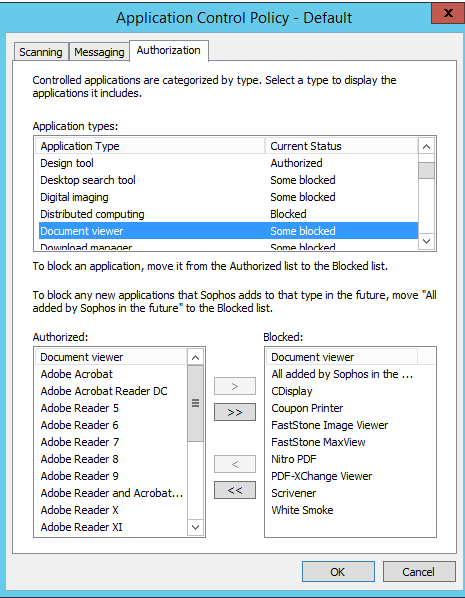Move all applications to Blocked with >> button
Viewport: 465px width, 598px height.
(235, 412)
